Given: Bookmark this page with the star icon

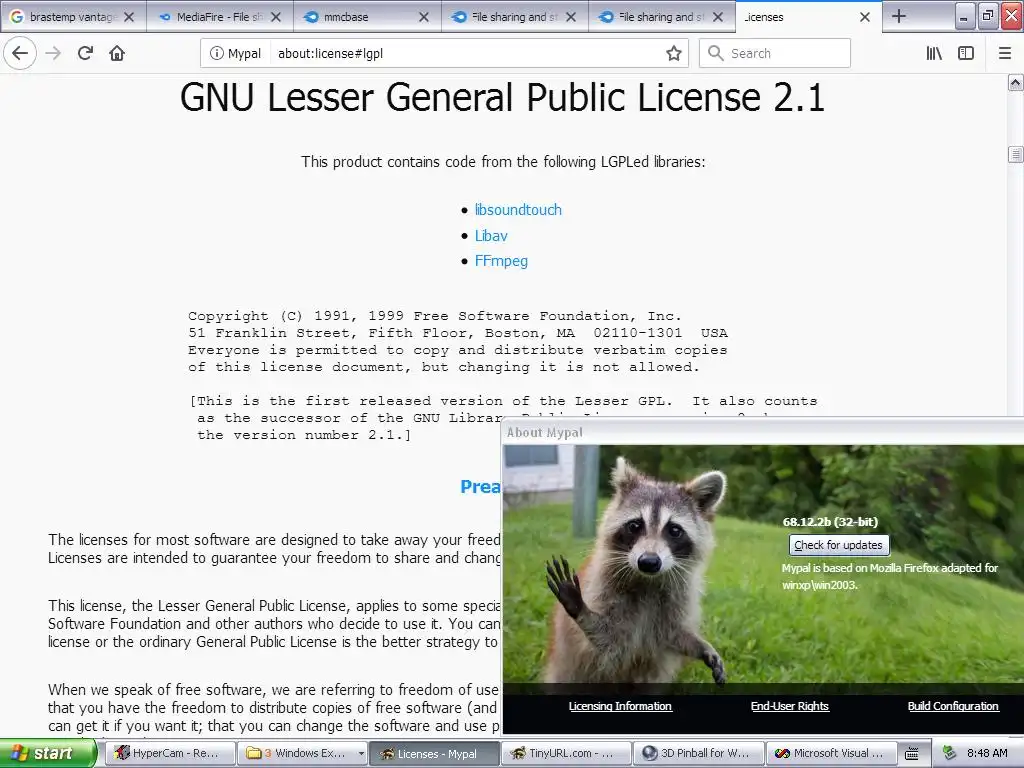Looking at the screenshot, I should point(674,54).
